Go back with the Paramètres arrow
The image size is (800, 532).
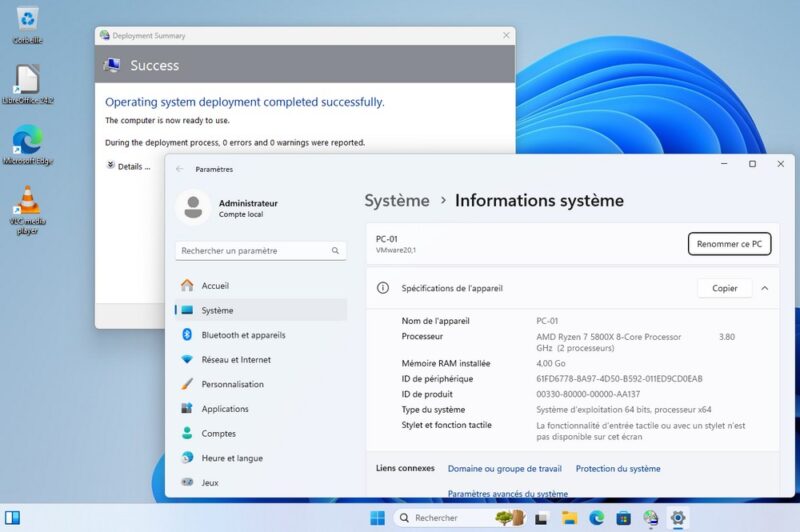180,170
